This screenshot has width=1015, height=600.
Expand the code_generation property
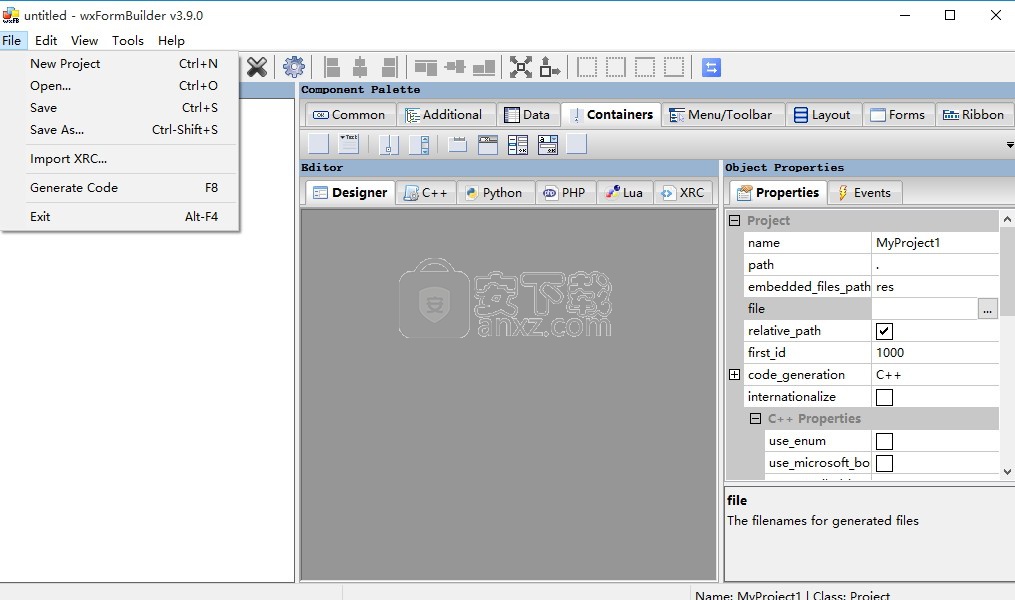(734, 374)
